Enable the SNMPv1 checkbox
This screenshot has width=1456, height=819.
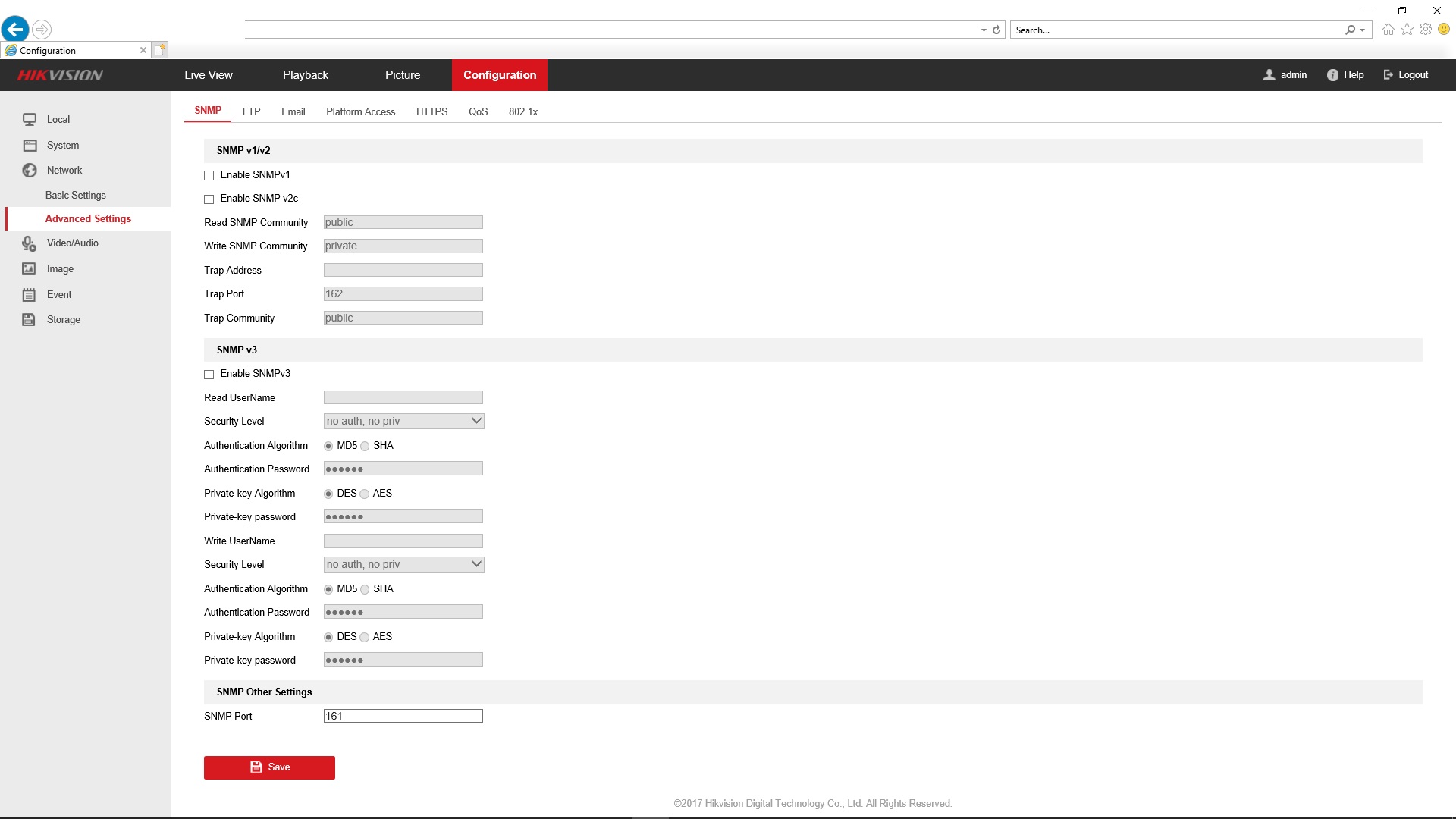(x=209, y=175)
